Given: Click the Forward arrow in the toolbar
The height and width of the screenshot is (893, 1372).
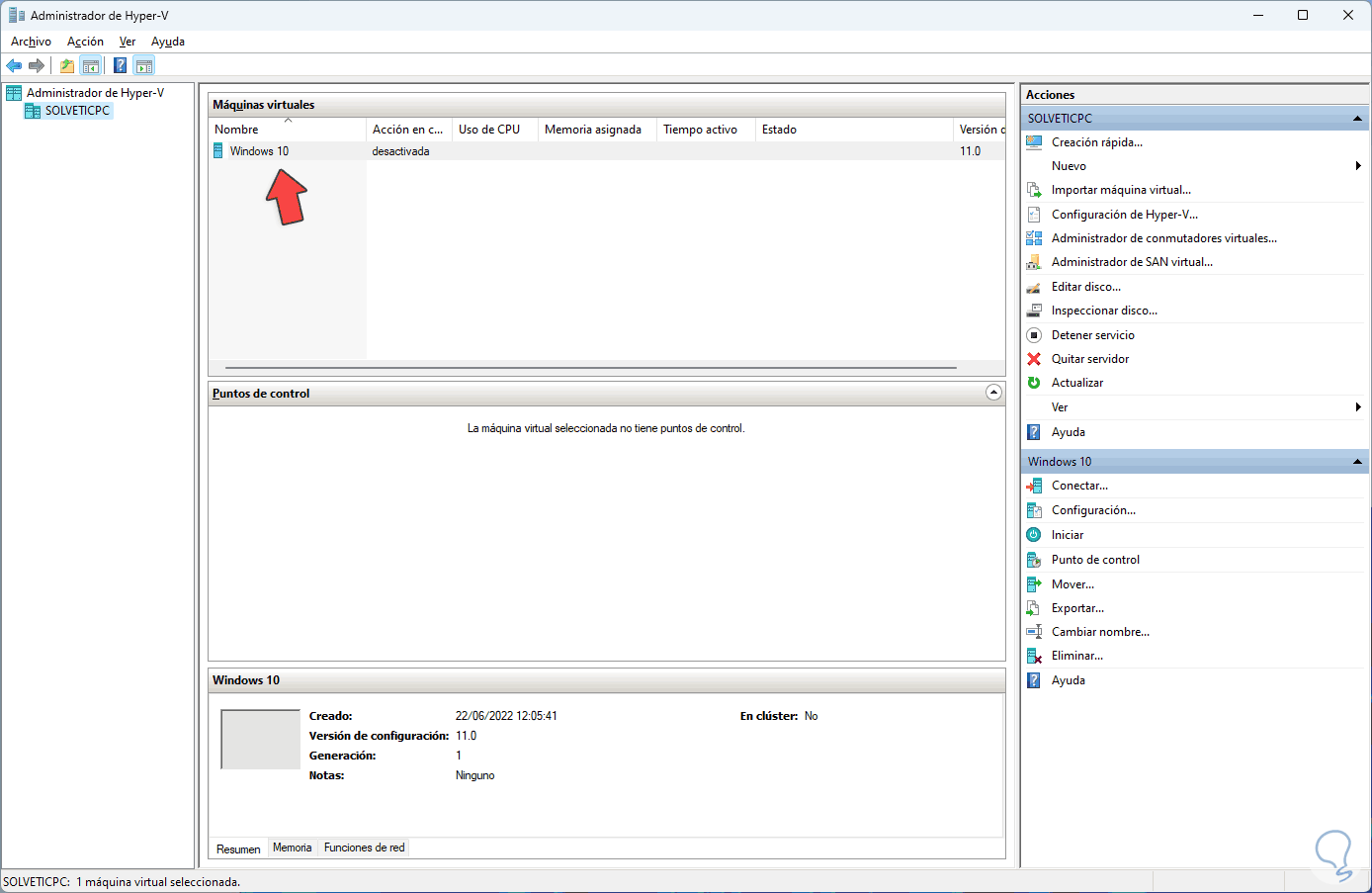Looking at the screenshot, I should pyautogui.click(x=37, y=66).
